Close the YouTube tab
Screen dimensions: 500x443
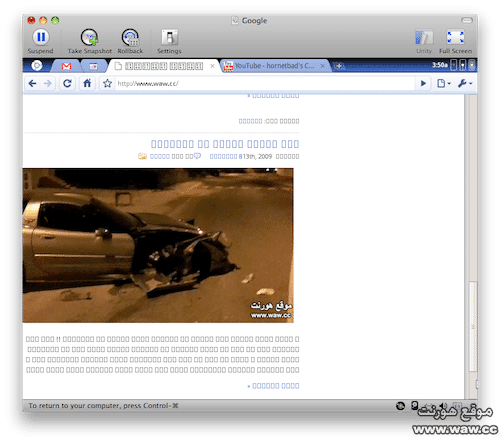[x=322, y=66]
